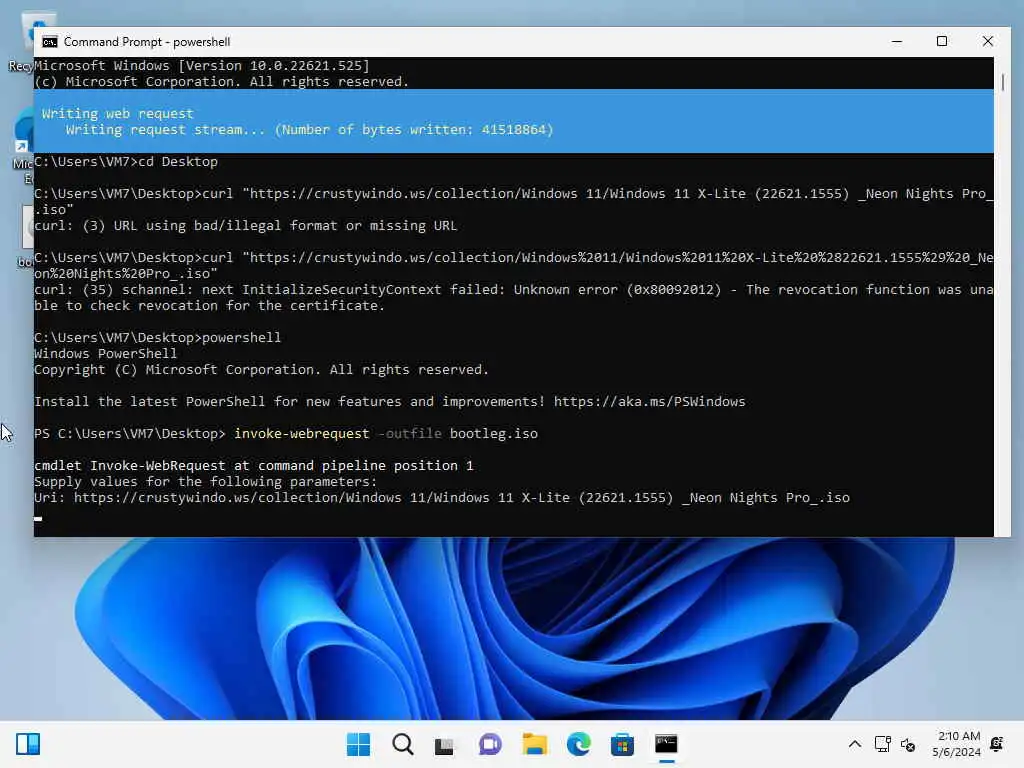Open Microsoft Store from the taskbar

coord(622,744)
